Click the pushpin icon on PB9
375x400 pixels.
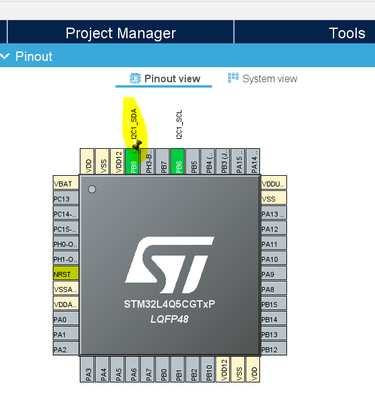137,145
